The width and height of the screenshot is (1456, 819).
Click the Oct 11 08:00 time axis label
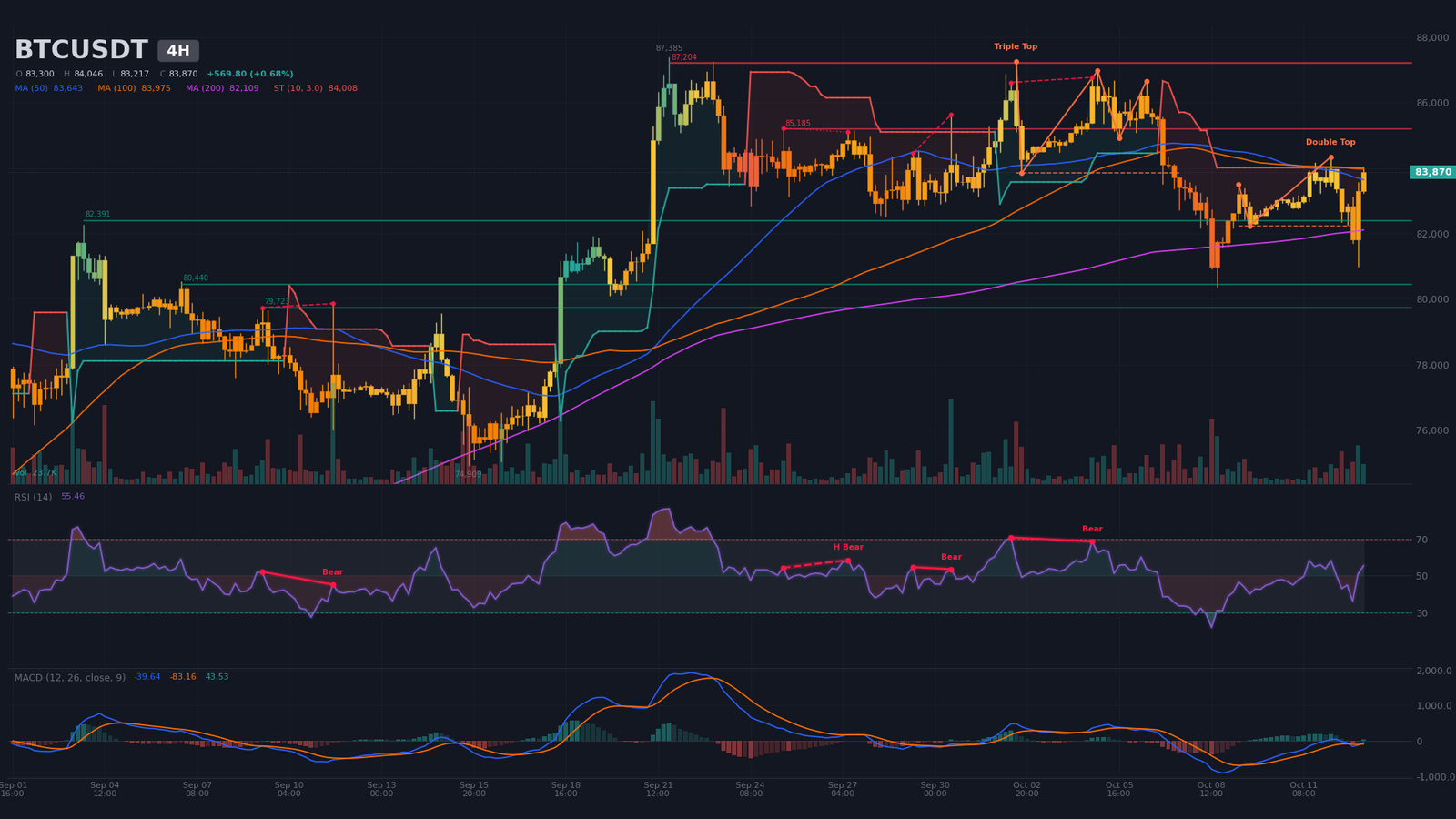click(x=1303, y=789)
